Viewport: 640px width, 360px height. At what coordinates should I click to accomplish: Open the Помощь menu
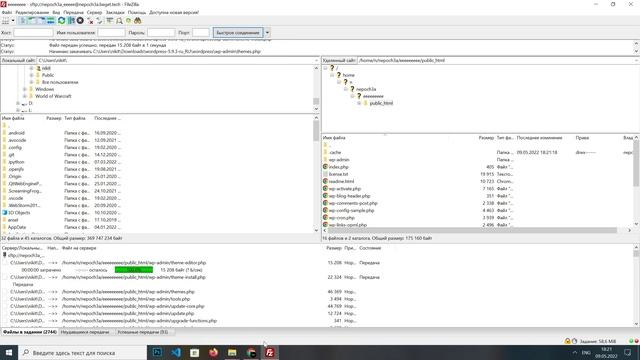tap(137, 12)
